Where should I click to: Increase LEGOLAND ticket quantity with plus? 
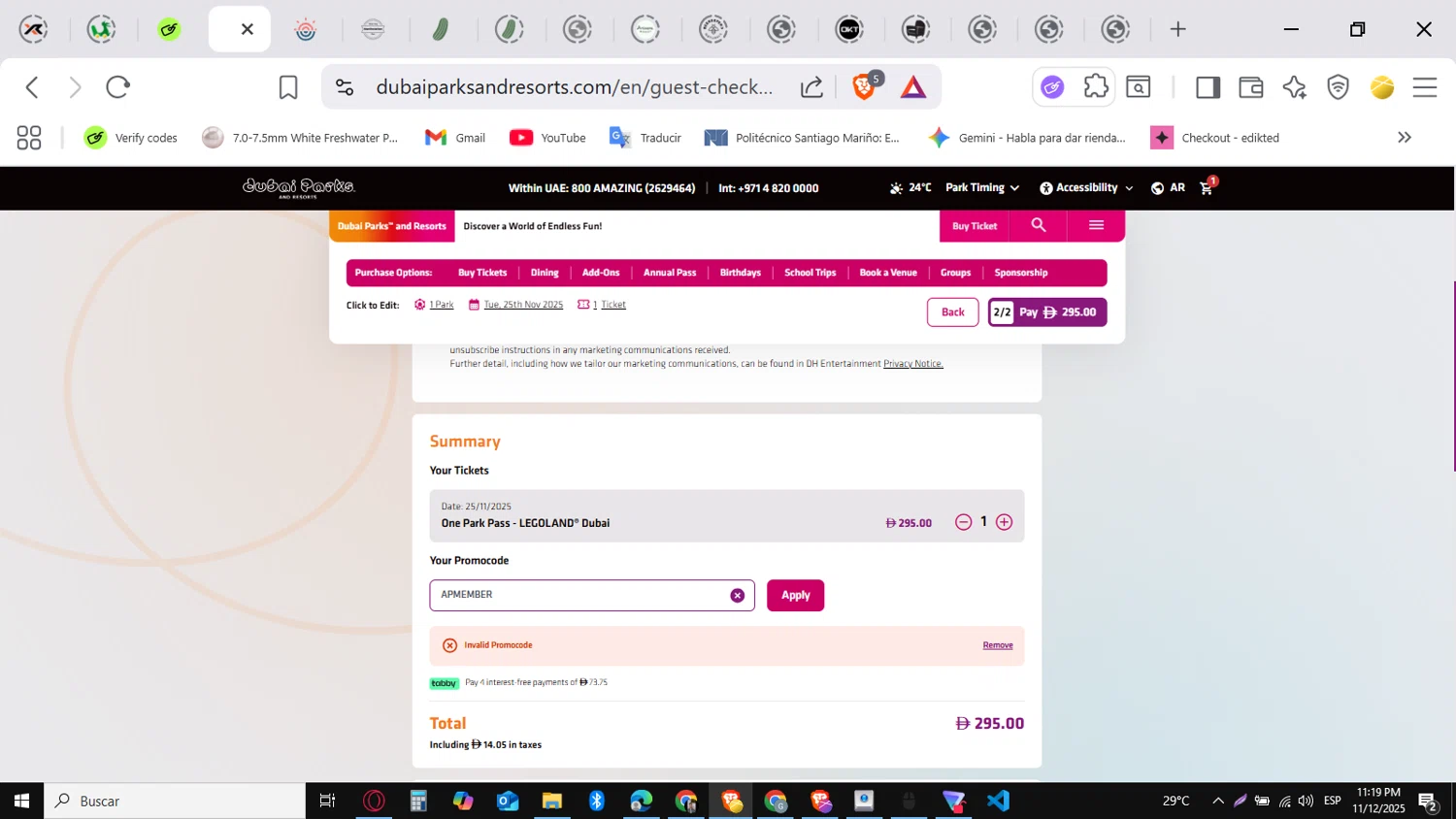tap(1005, 522)
